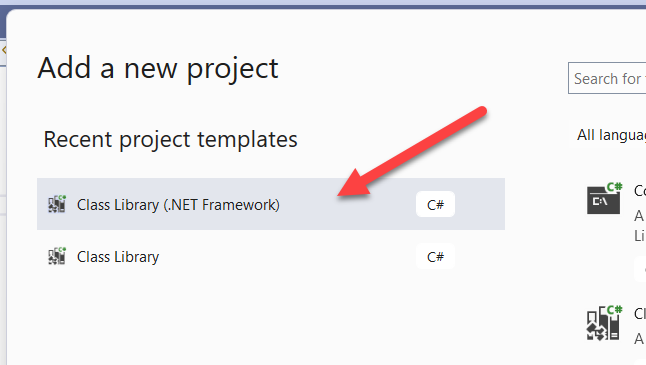Click C# tag on plain Class Library row
646x365 pixels.
(x=435, y=257)
